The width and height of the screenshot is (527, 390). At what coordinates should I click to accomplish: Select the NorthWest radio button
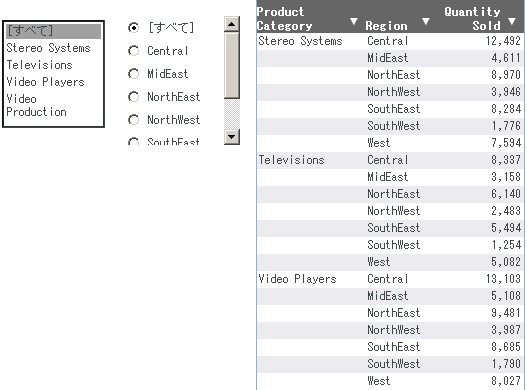133,120
